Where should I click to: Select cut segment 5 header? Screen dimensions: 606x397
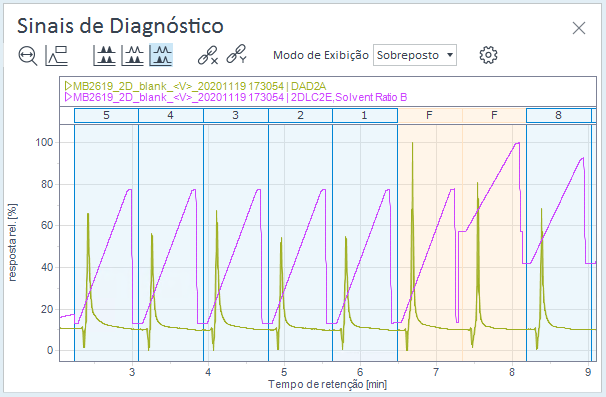coord(106,115)
